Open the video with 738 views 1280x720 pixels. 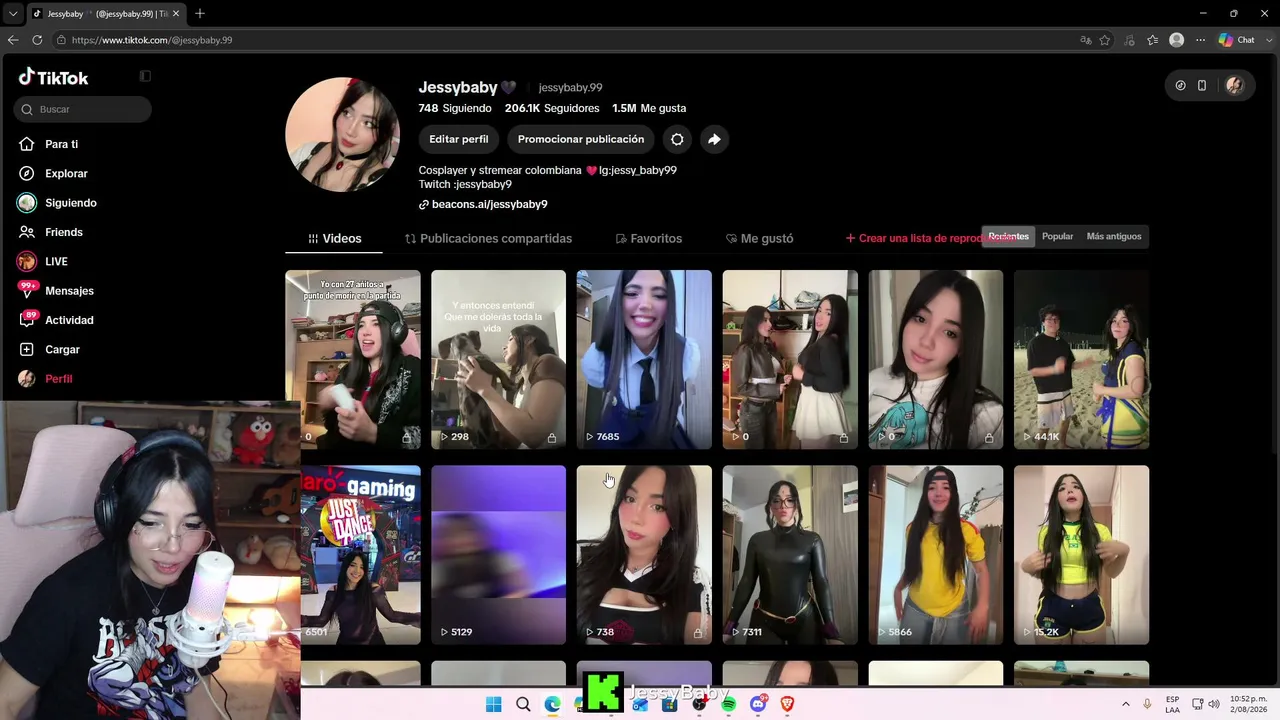pyautogui.click(x=644, y=555)
